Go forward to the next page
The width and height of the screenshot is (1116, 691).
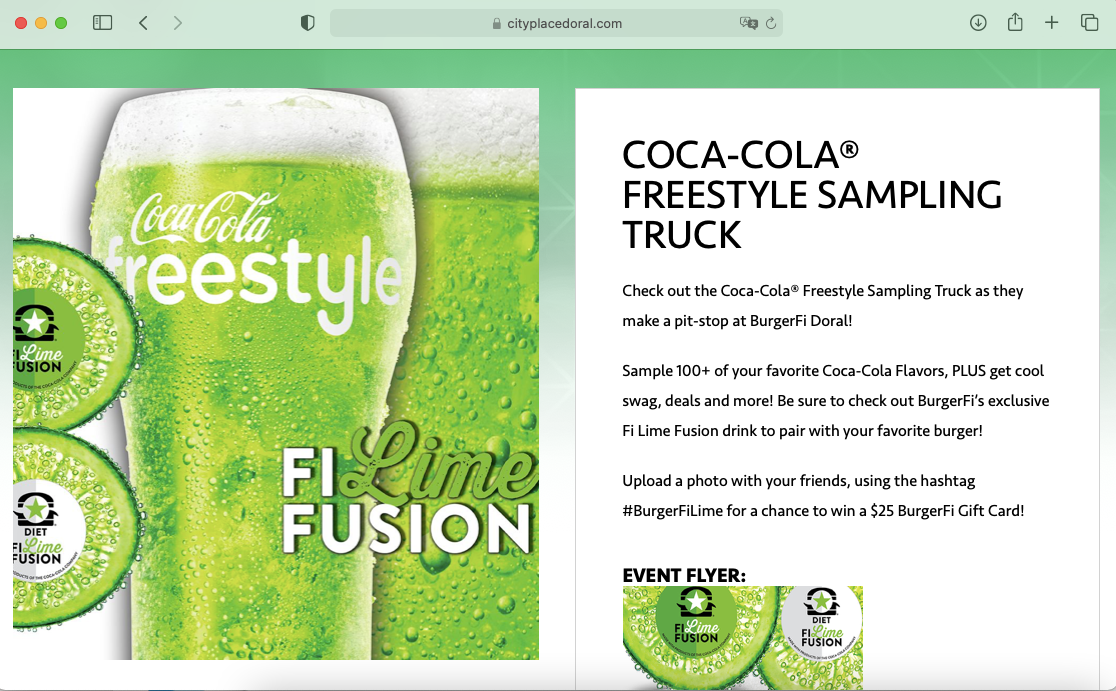coord(177,23)
